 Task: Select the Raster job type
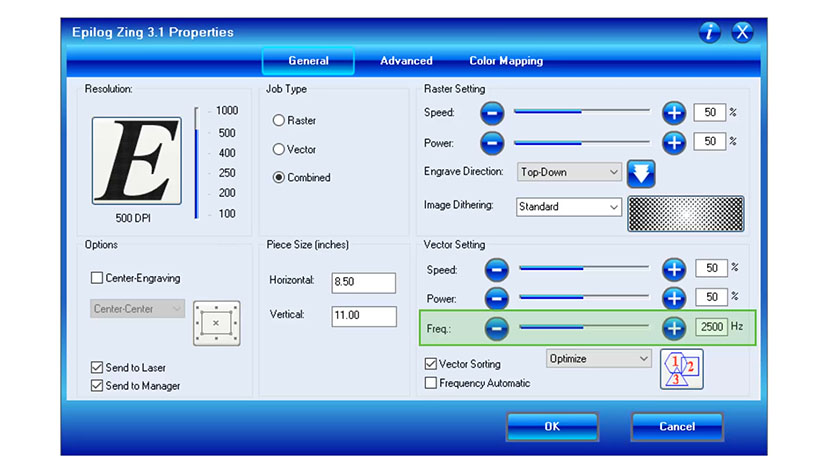279,121
